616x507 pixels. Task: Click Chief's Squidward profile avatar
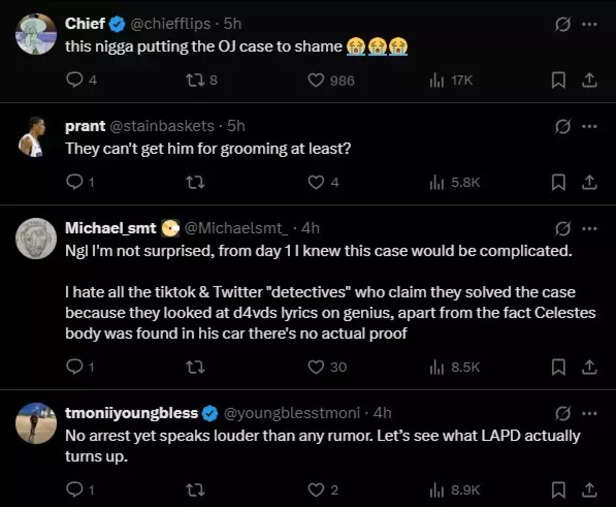click(x=36, y=33)
